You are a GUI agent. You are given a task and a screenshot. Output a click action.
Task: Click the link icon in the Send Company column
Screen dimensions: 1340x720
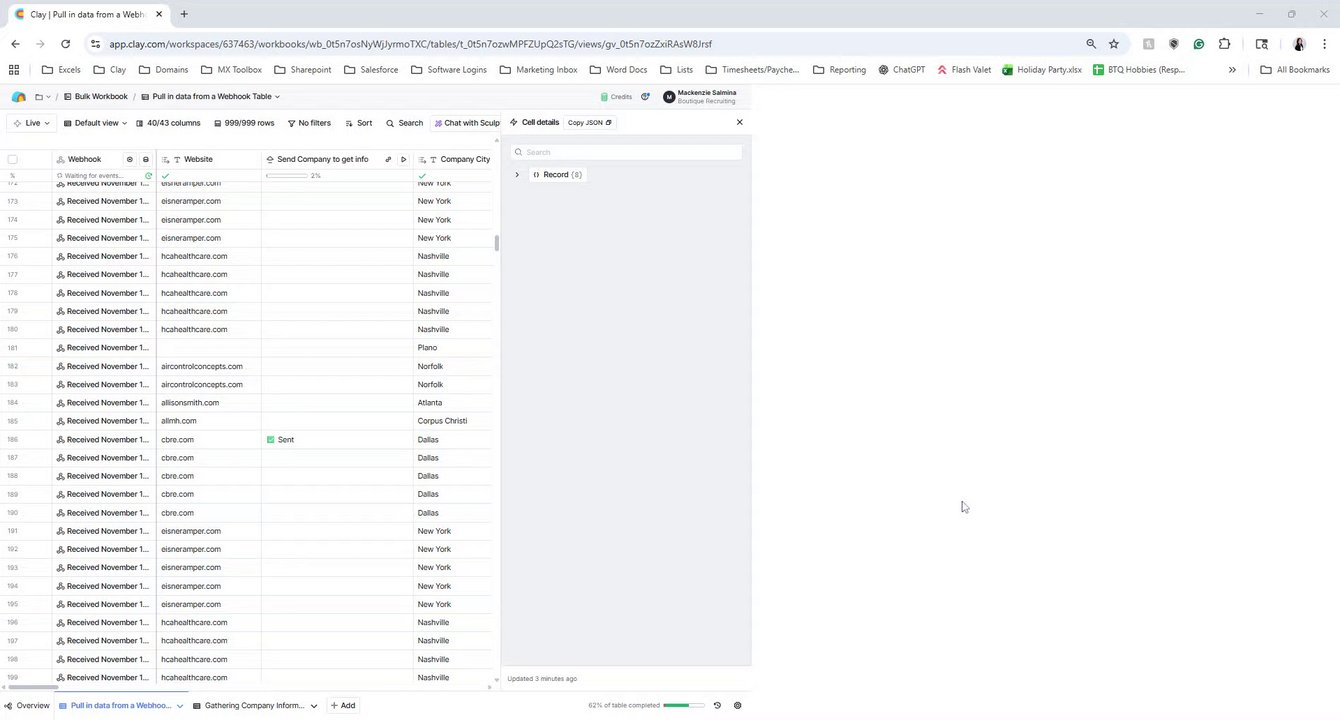coord(388,159)
